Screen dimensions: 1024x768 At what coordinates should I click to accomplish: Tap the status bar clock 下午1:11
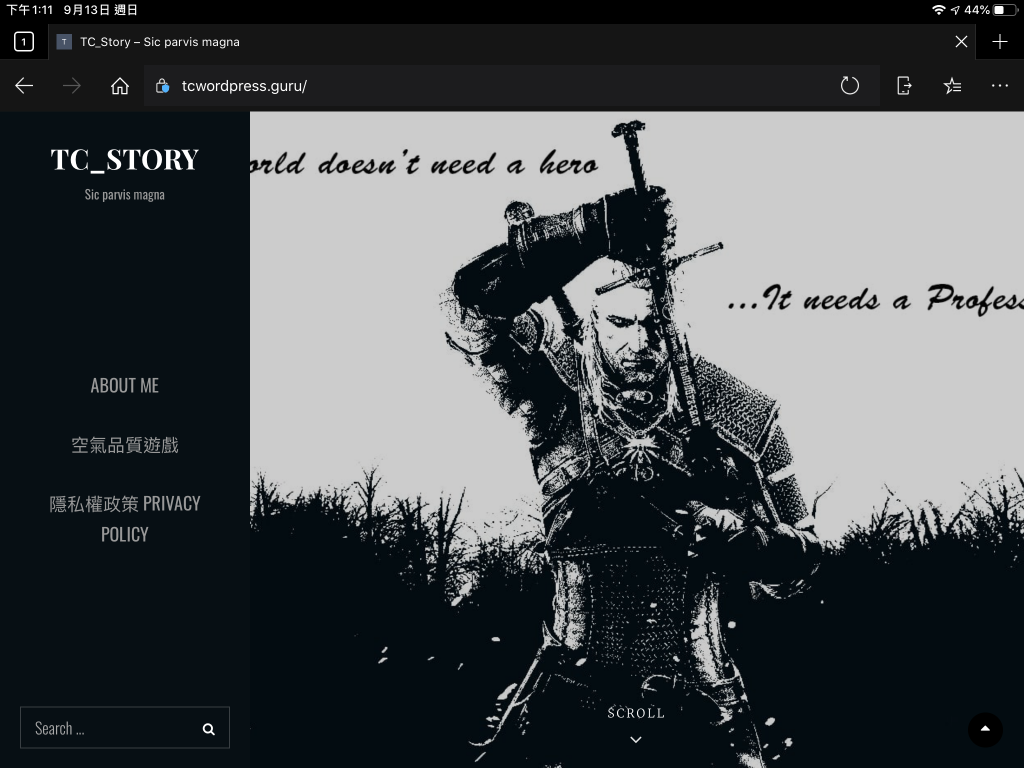click(29, 10)
